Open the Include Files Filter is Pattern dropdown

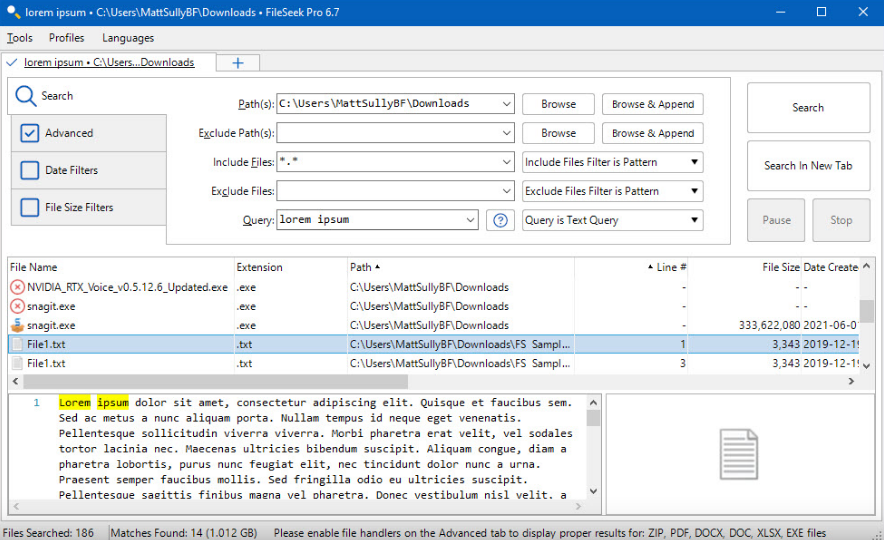pos(612,162)
